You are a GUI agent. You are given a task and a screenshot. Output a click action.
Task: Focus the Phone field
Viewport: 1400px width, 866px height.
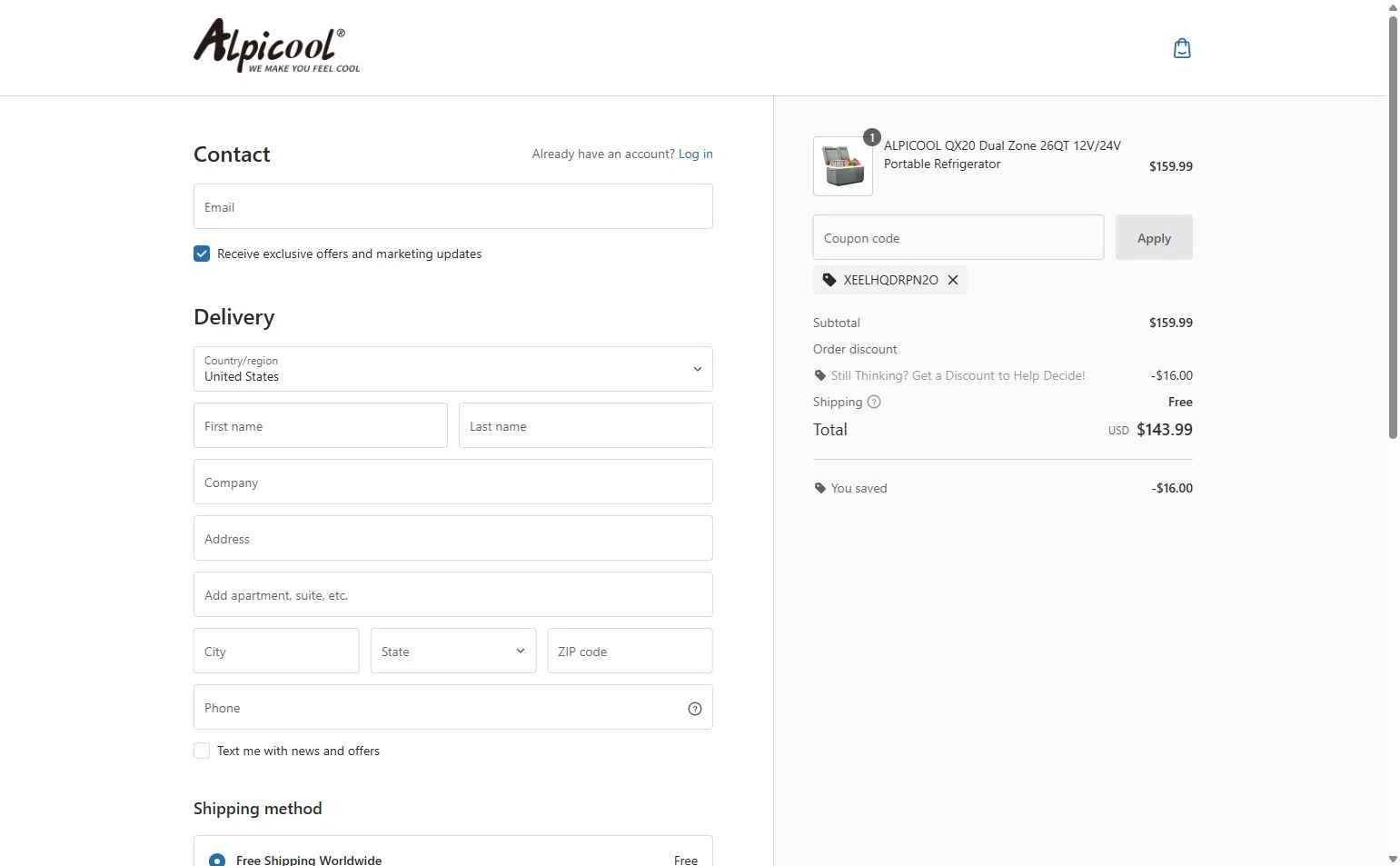[453, 707]
